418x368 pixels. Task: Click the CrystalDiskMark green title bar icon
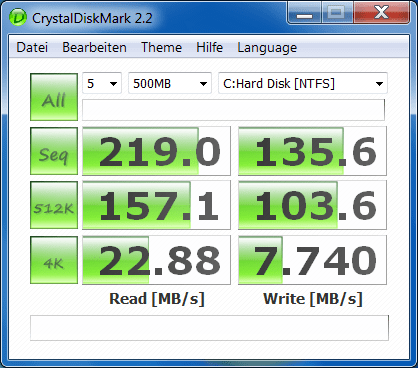[18, 18]
